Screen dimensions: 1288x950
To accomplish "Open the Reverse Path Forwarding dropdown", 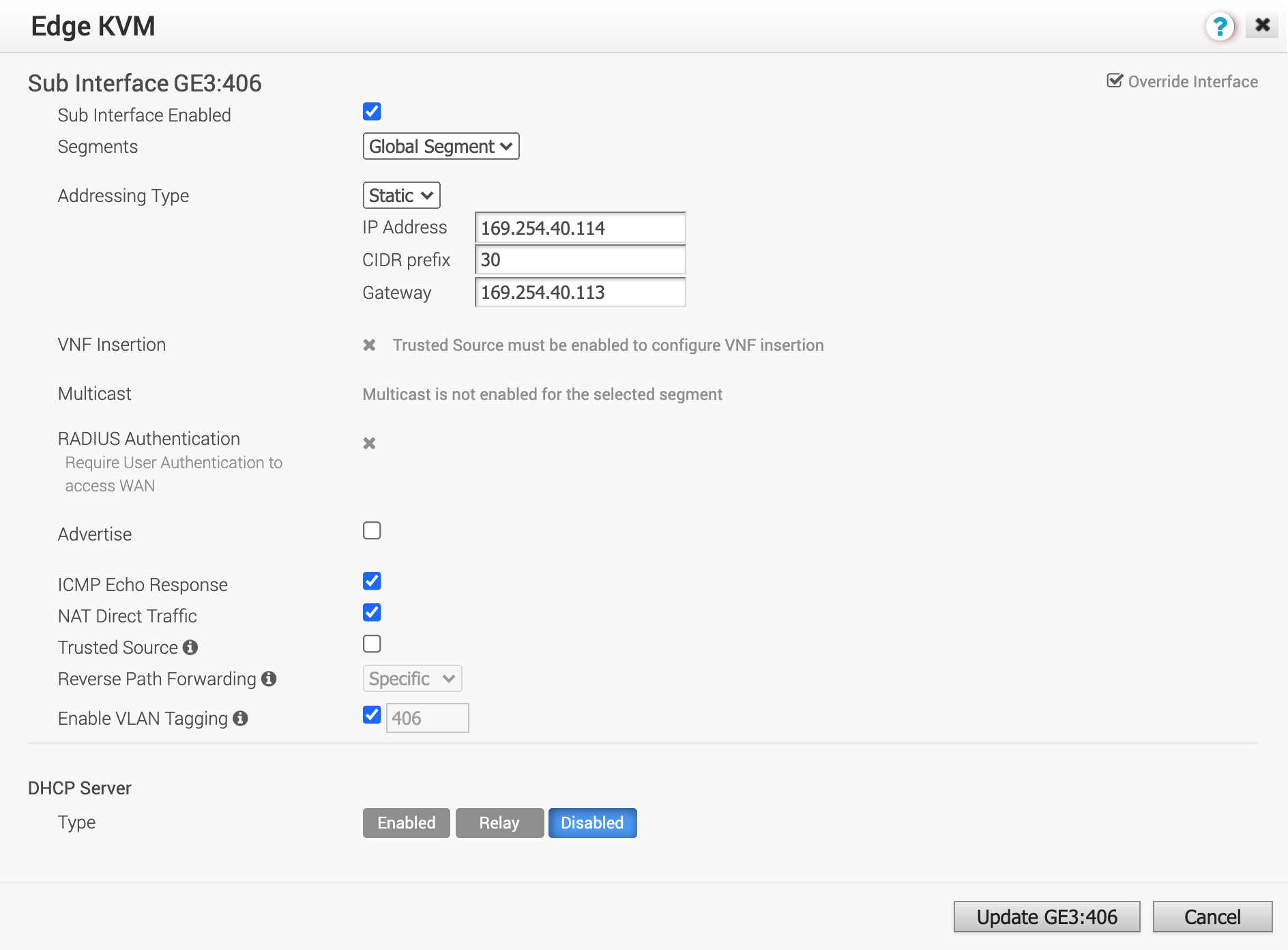I will point(411,678).
